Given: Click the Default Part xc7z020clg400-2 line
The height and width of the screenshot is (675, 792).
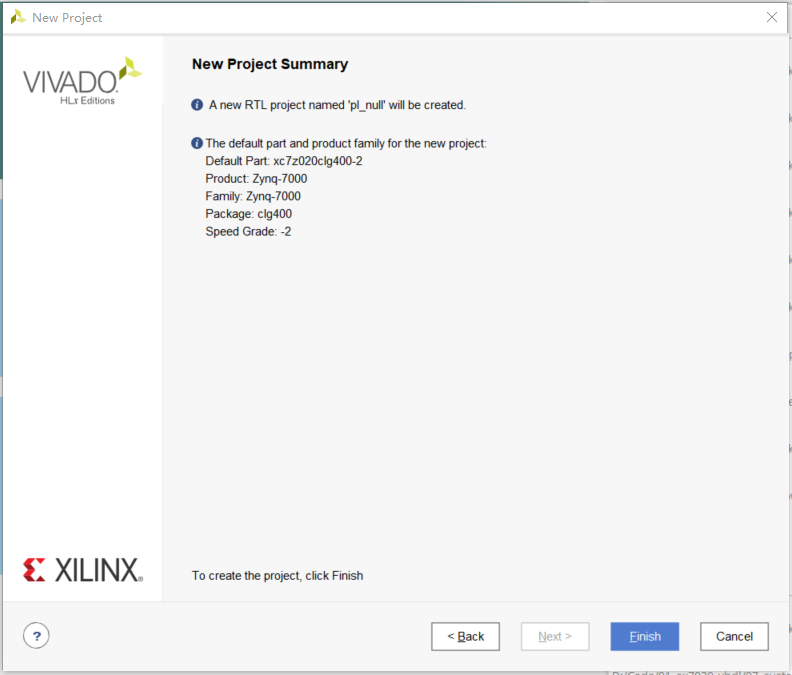Looking at the screenshot, I should pos(284,161).
